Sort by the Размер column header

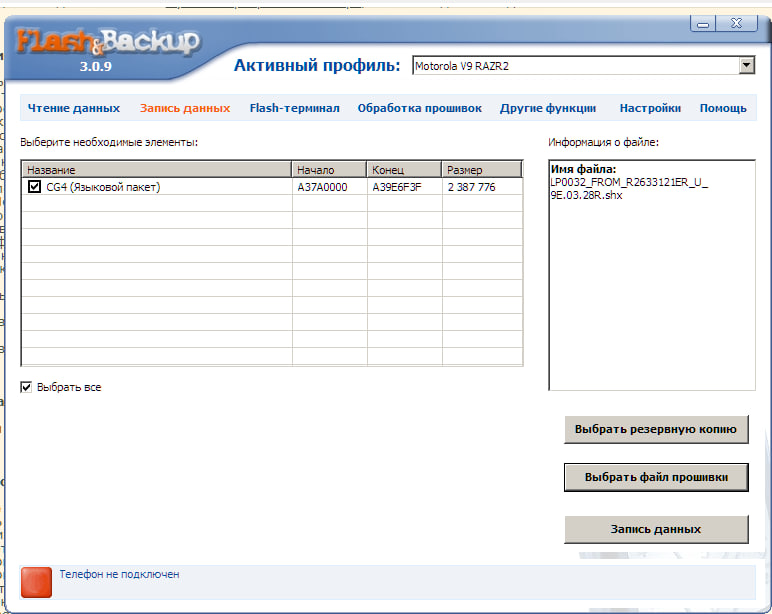481,170
